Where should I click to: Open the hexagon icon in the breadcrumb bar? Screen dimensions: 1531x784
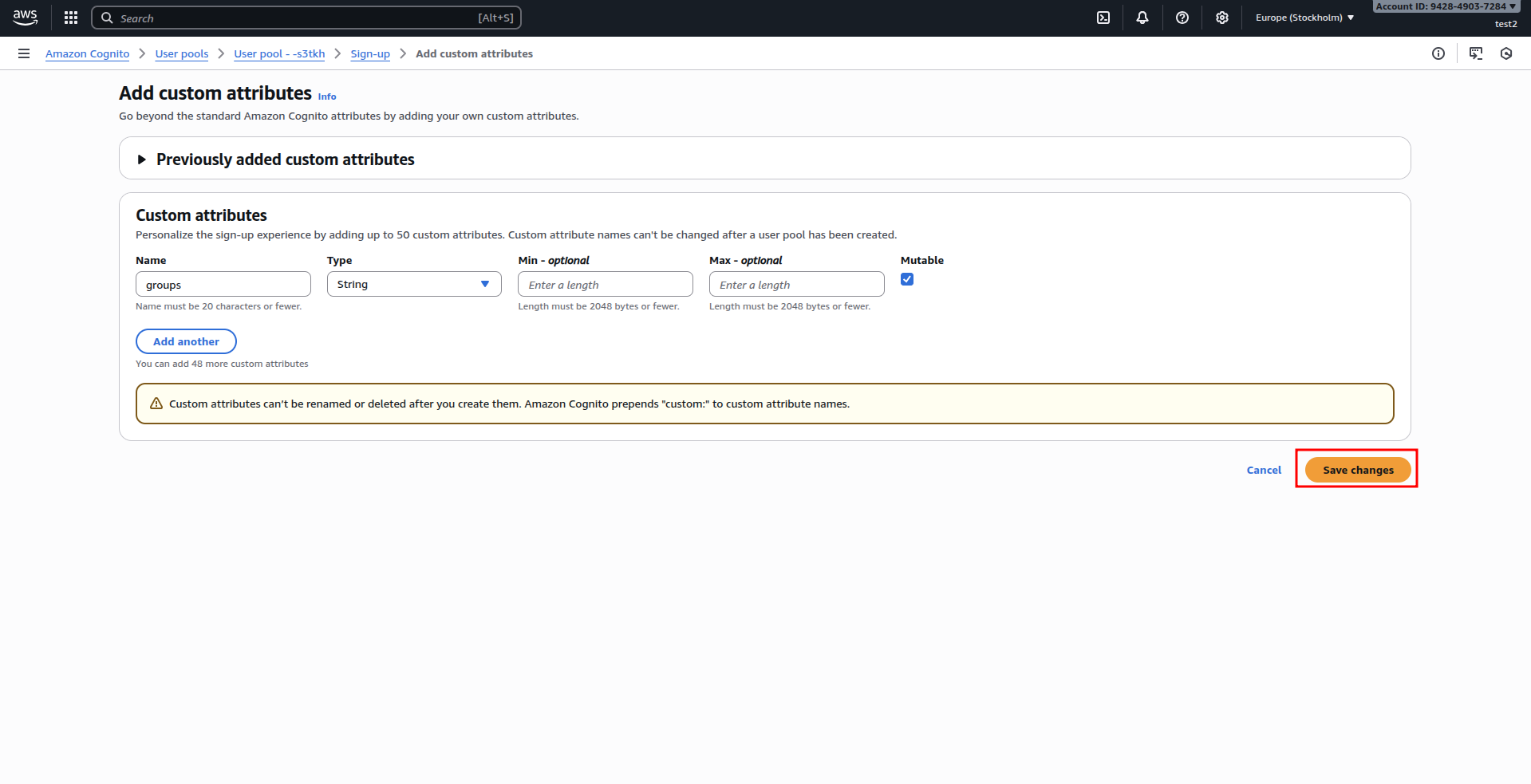click(1506, 53)
